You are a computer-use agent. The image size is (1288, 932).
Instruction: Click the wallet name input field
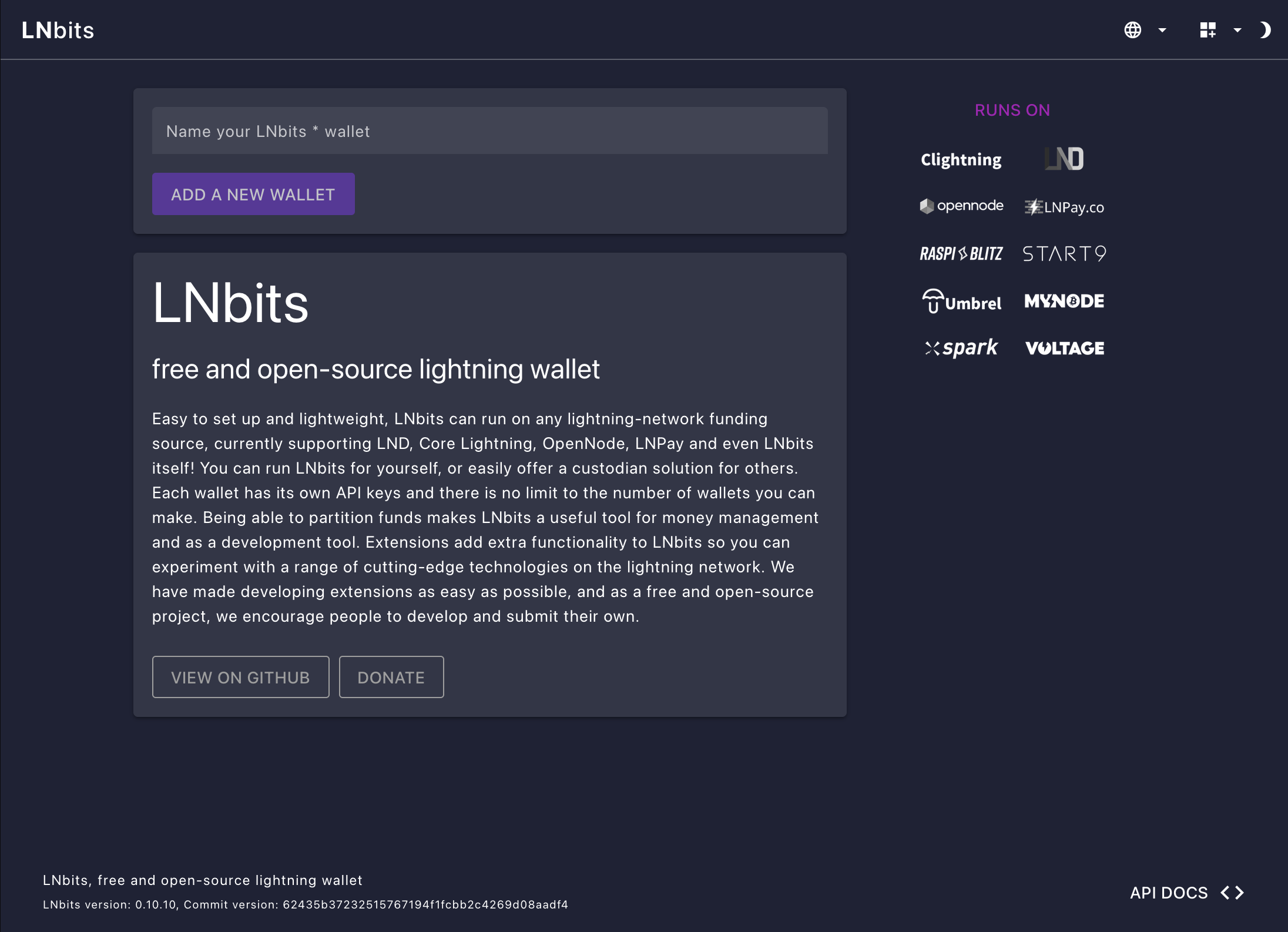[489, 130]
